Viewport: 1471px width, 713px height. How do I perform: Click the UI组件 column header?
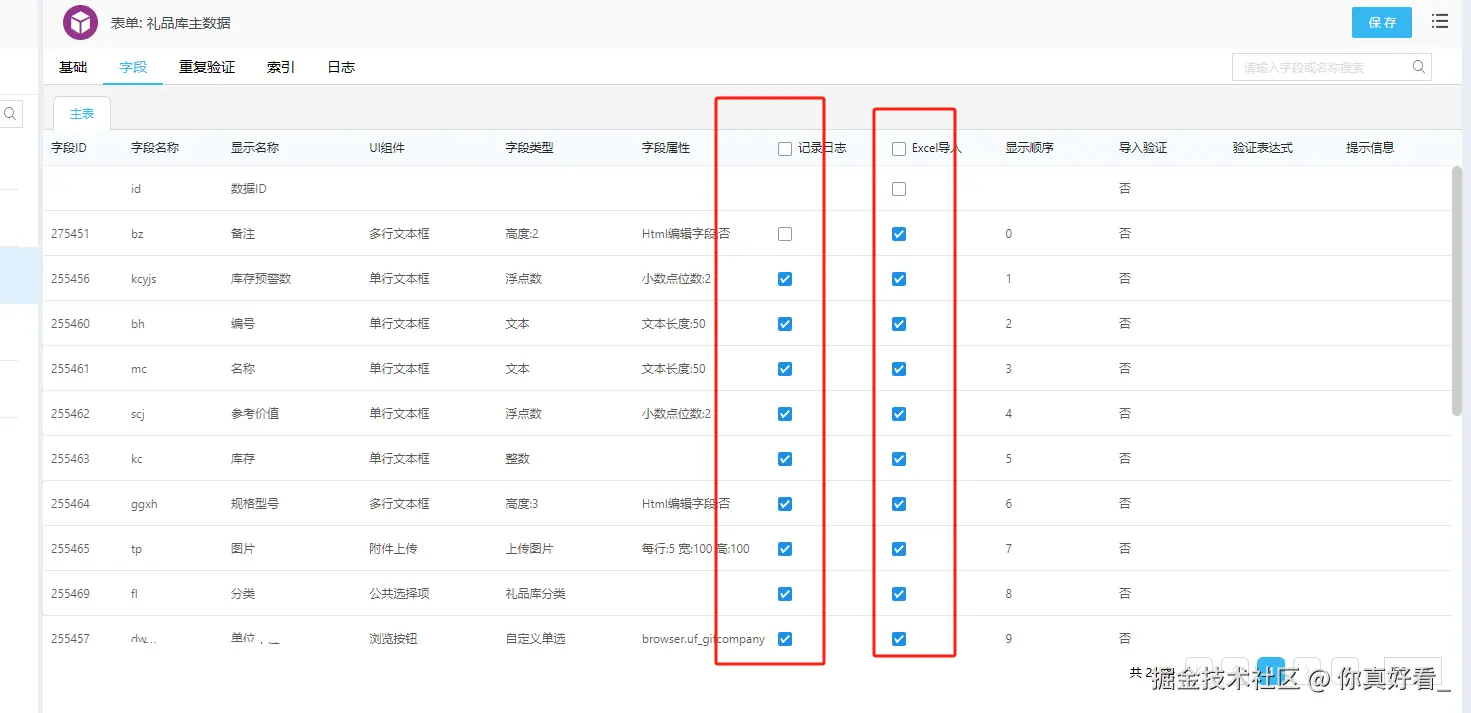pos(387,148)
